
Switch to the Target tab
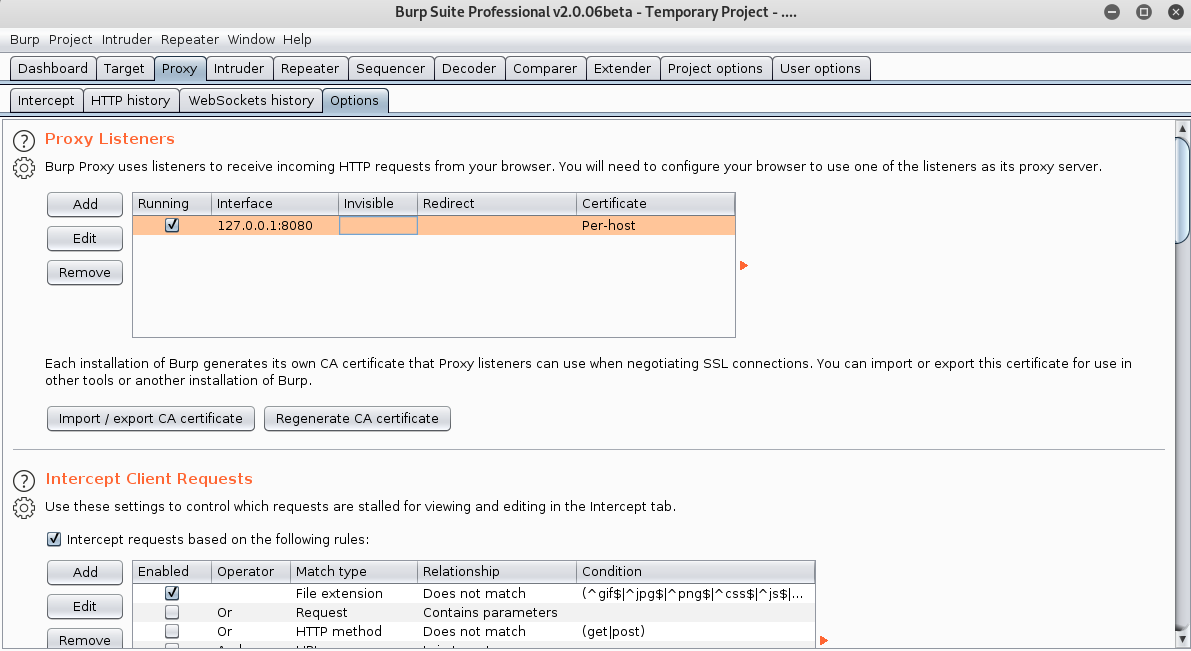[124, 68]
